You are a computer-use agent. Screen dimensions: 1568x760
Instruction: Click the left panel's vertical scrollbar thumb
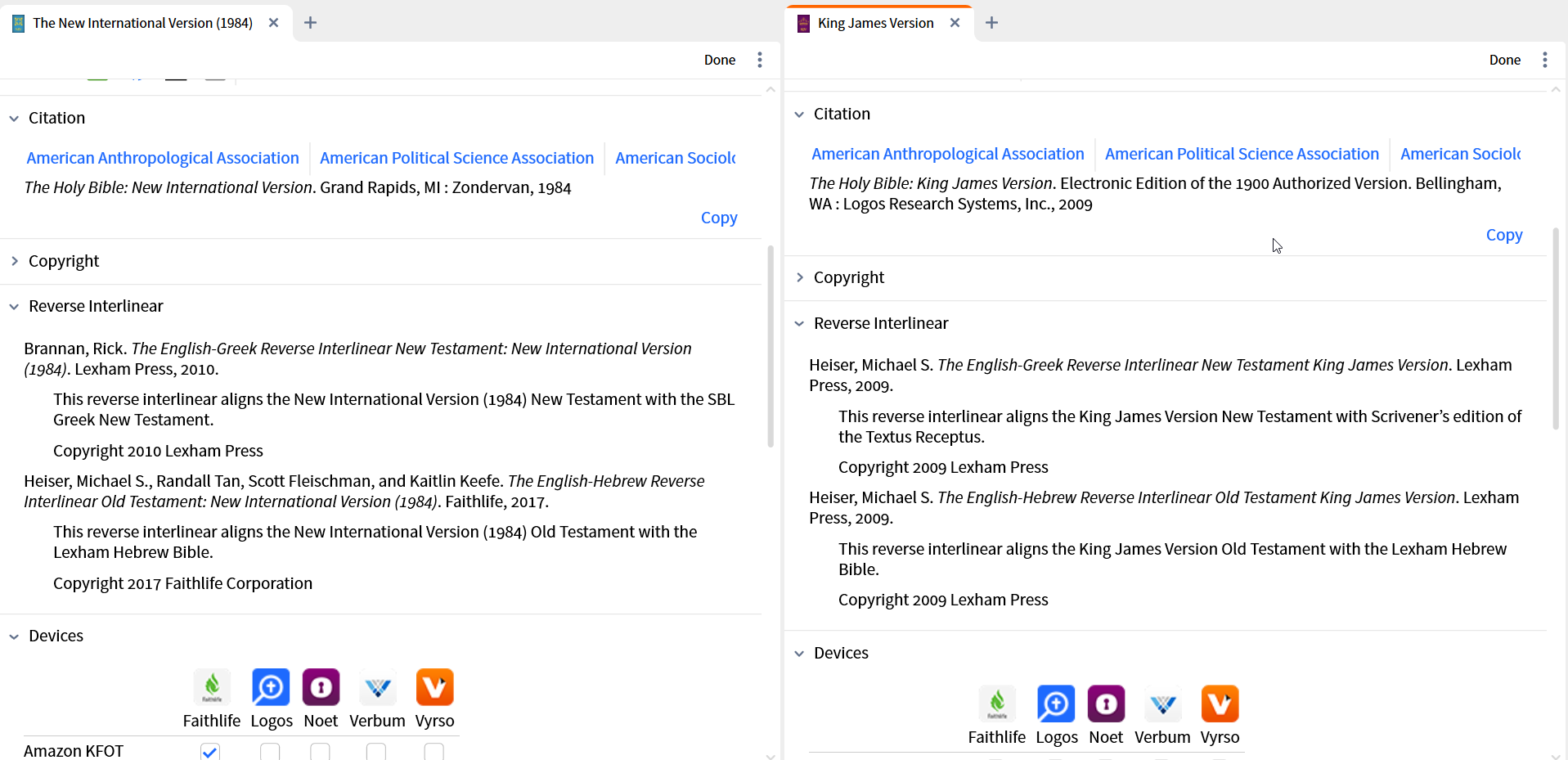[x=771, y=346]
